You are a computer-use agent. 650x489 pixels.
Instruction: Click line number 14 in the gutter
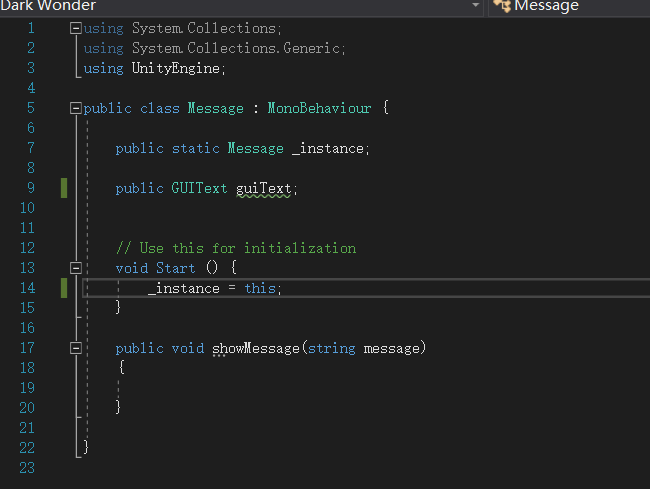(x=27, y=288)
